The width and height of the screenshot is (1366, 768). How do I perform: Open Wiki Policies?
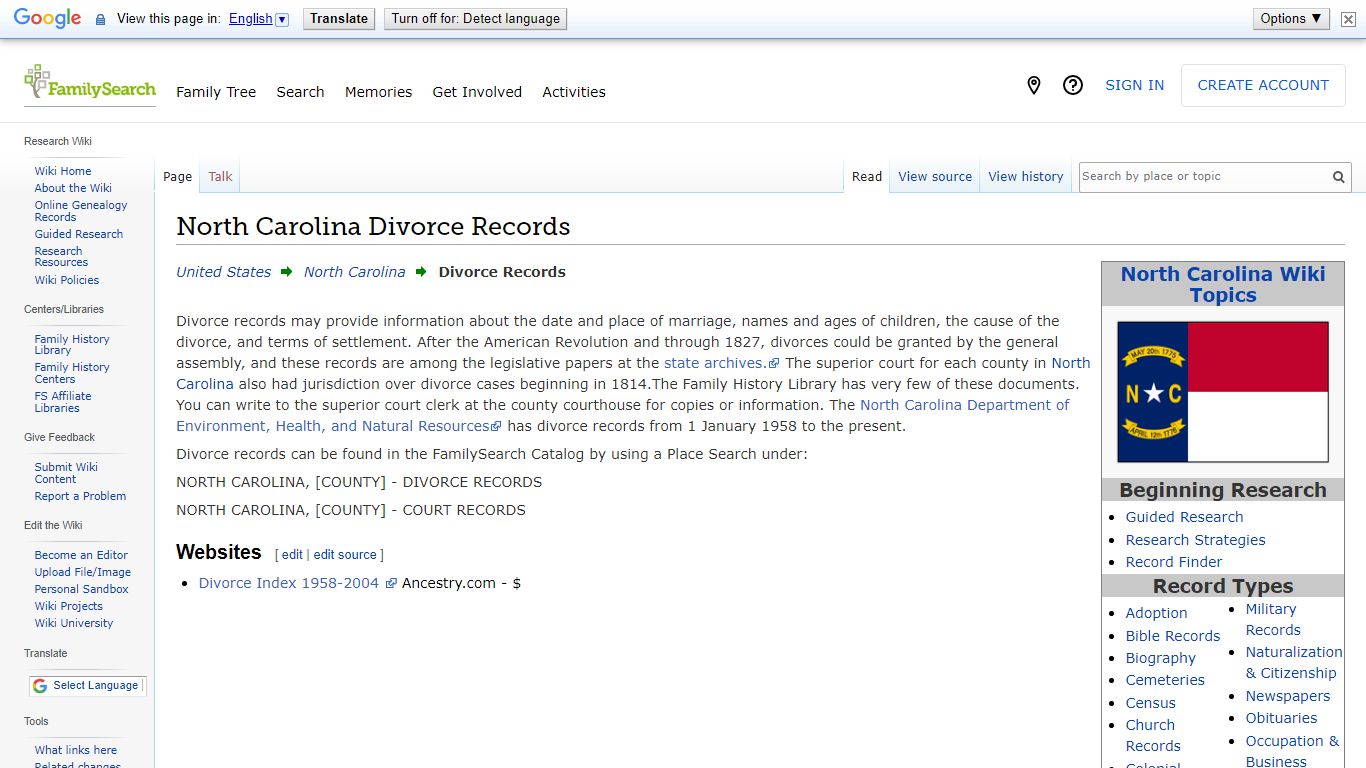click(67, 280)
